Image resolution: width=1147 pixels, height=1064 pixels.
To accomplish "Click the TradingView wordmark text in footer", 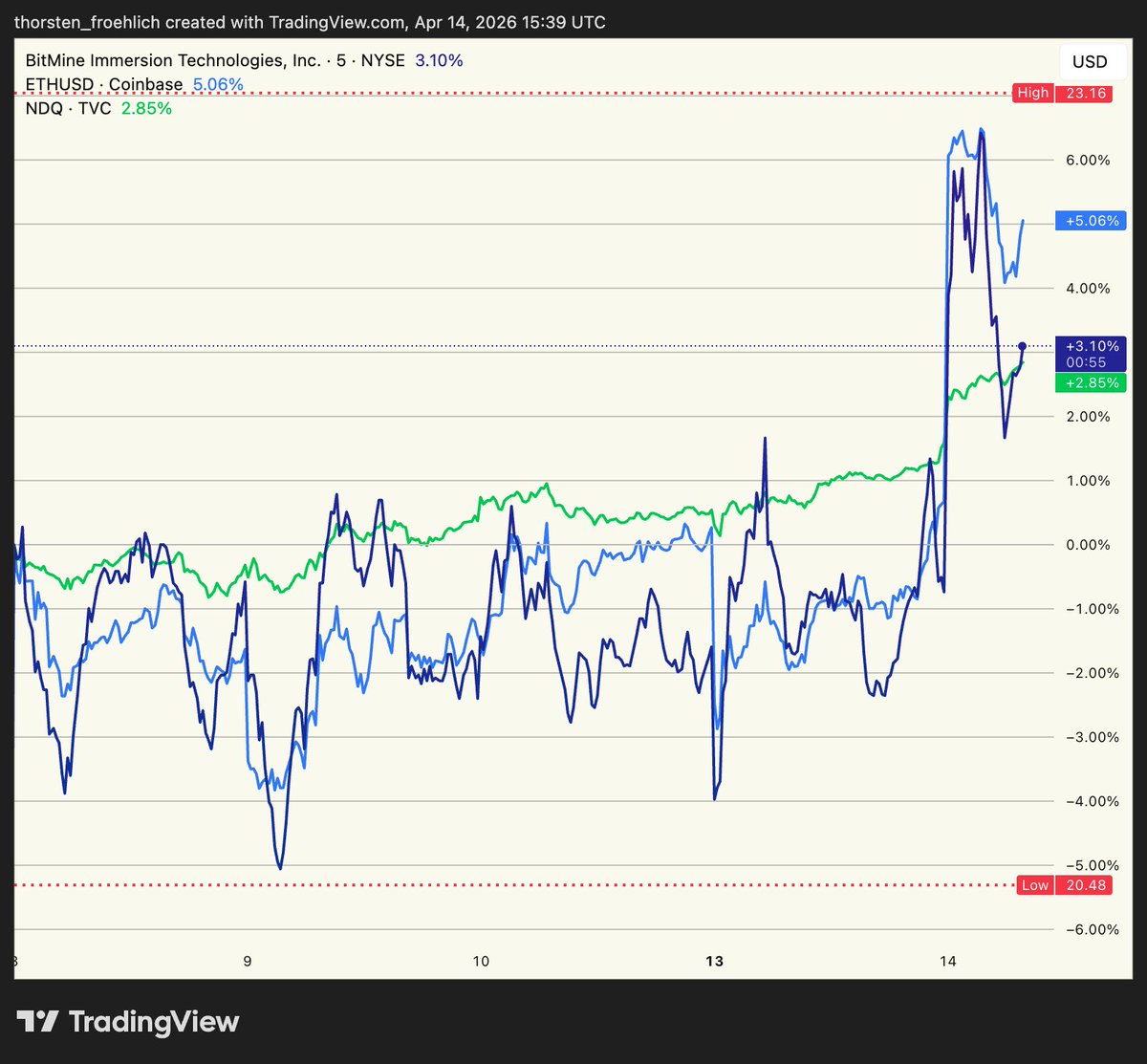I will click(154, 1022).
